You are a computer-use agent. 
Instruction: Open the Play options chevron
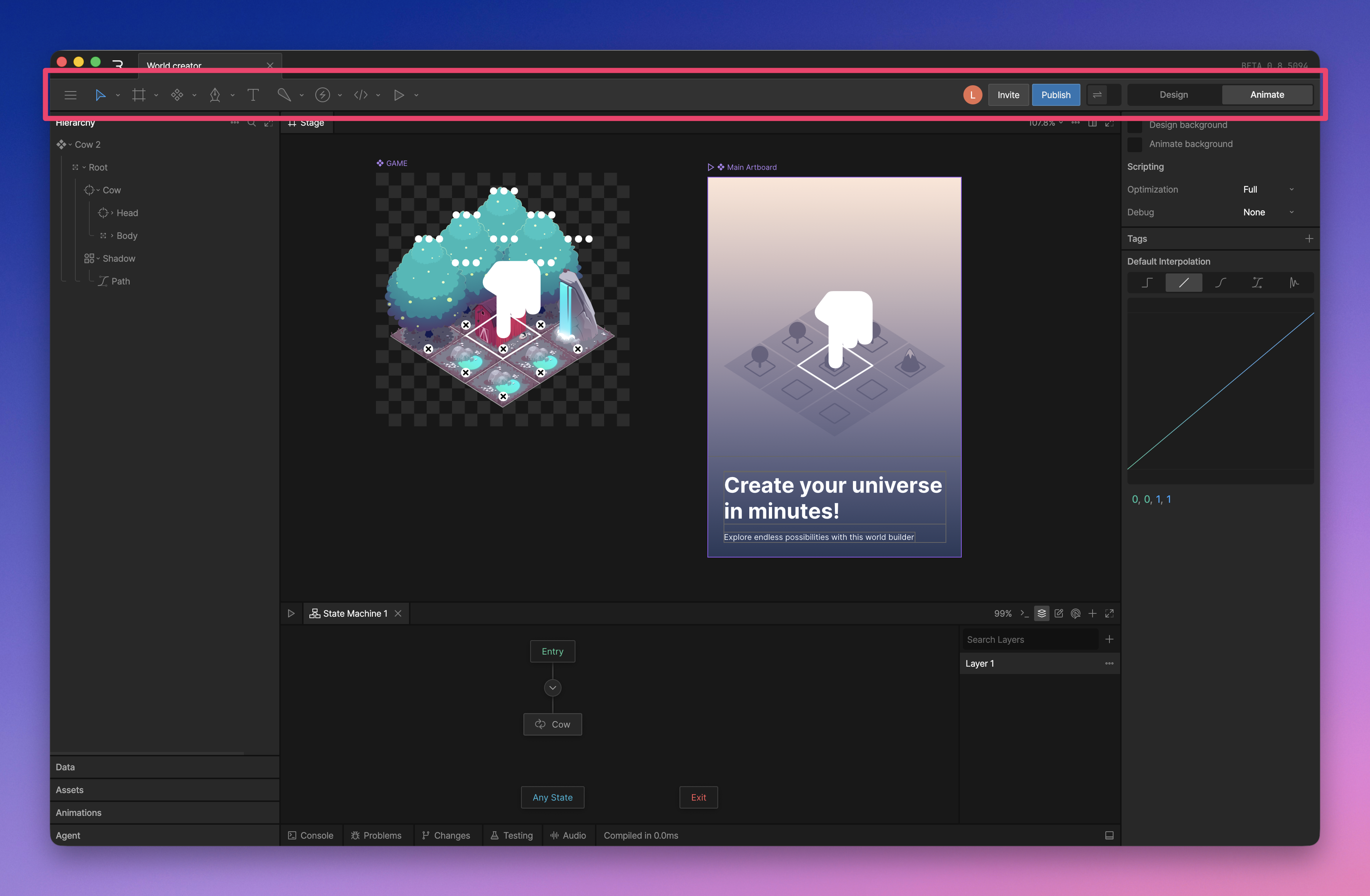point(416,95)
